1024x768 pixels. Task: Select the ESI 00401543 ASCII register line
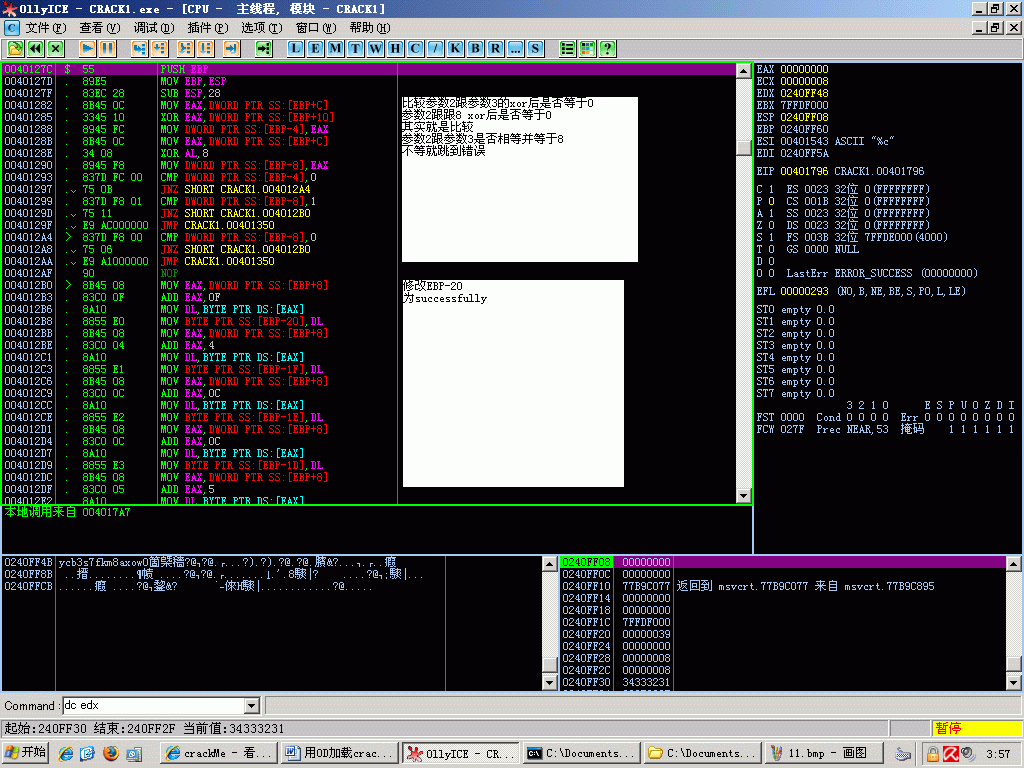[x=825, y=141]
